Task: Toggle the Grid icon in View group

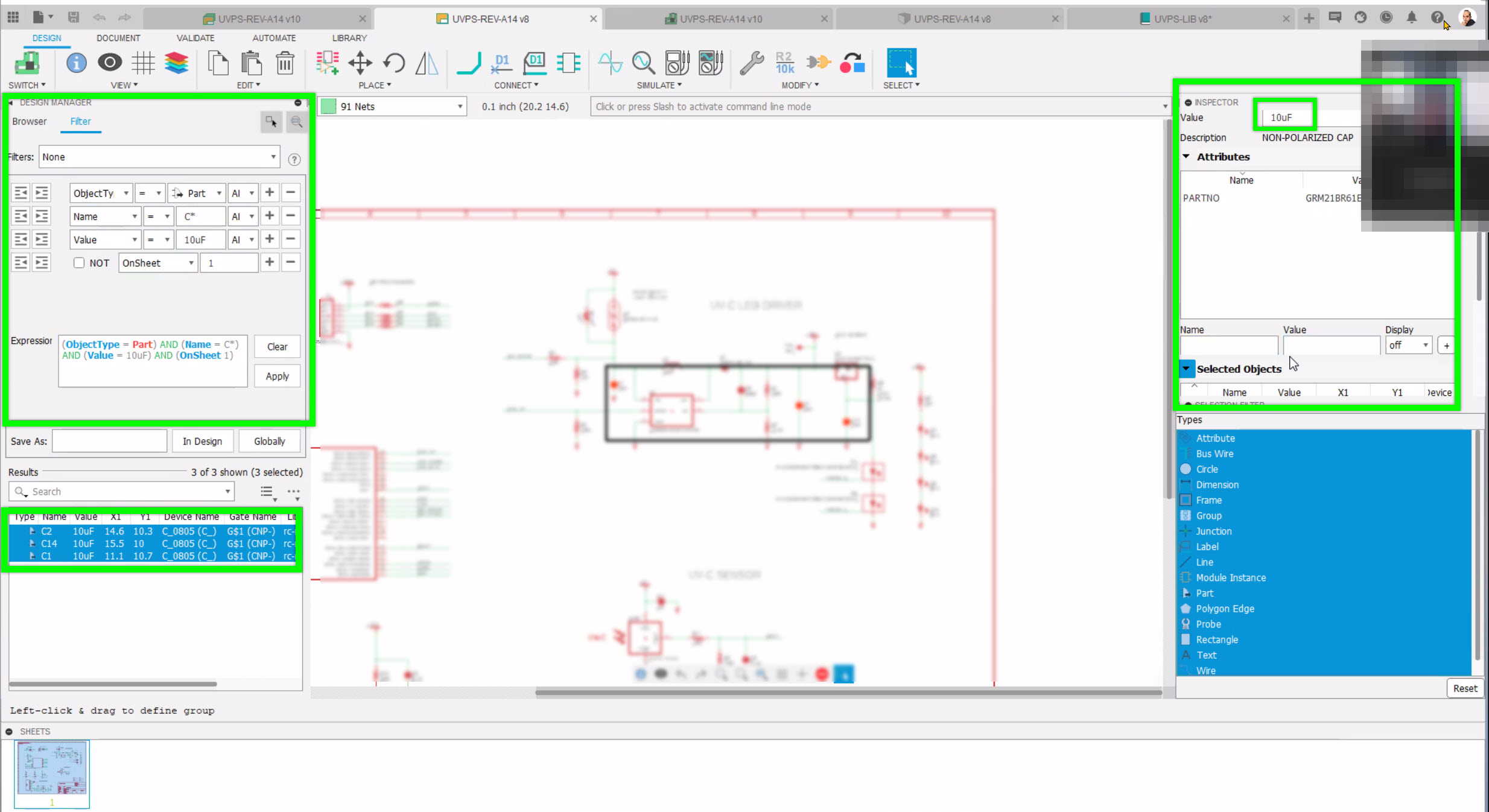Action: [143, 63]
